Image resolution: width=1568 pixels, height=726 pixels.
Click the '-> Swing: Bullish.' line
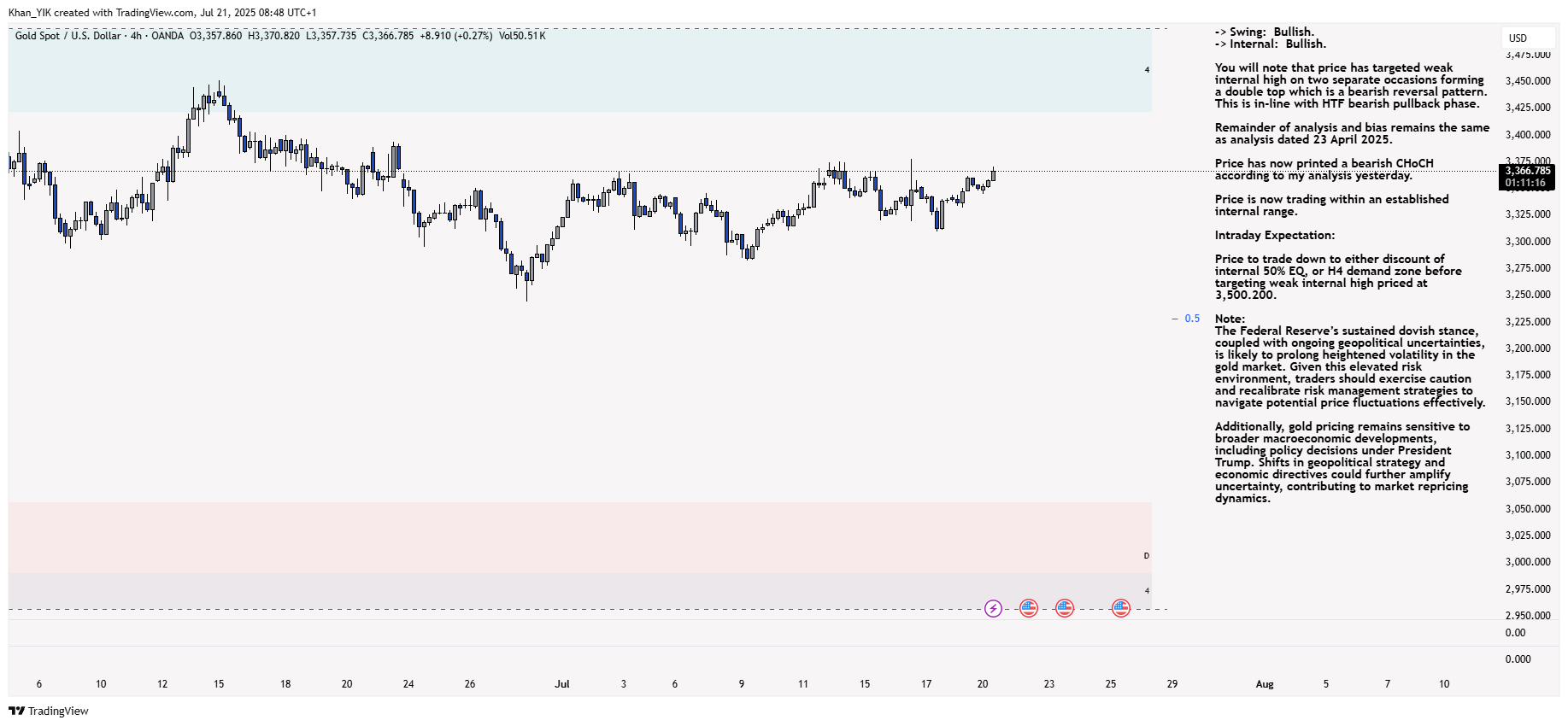(1265, 32)
